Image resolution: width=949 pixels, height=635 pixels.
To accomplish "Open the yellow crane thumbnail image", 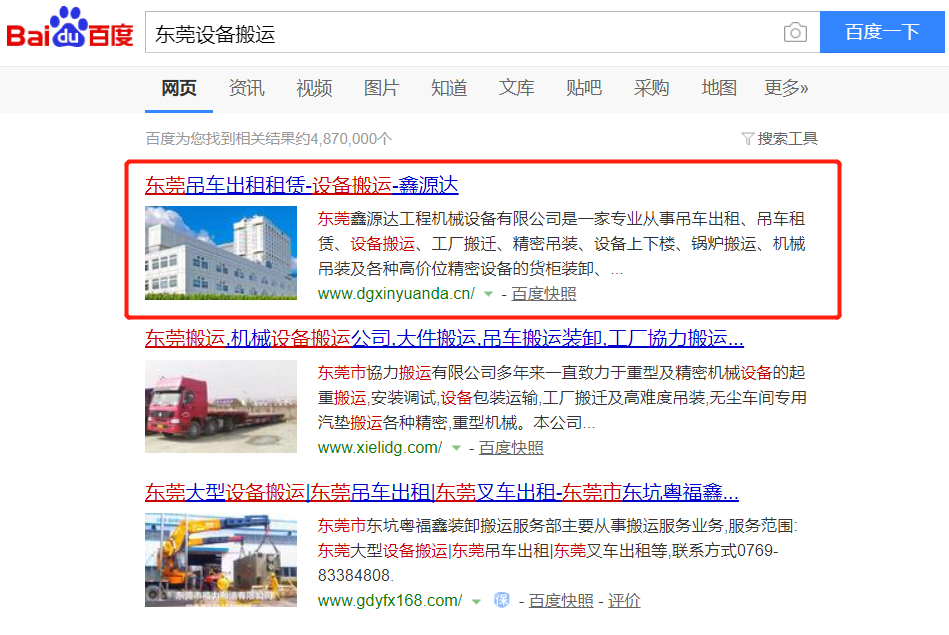I will (221, 560).
